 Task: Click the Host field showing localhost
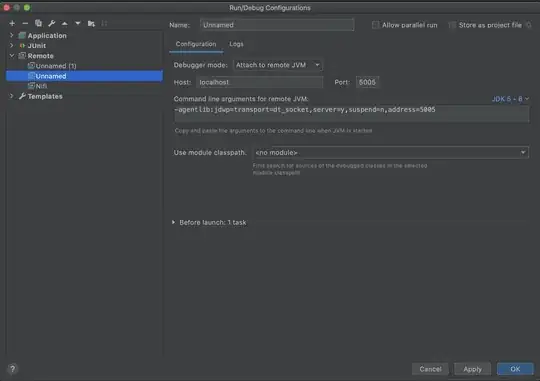pyautogui.click(x=260, y=82)
